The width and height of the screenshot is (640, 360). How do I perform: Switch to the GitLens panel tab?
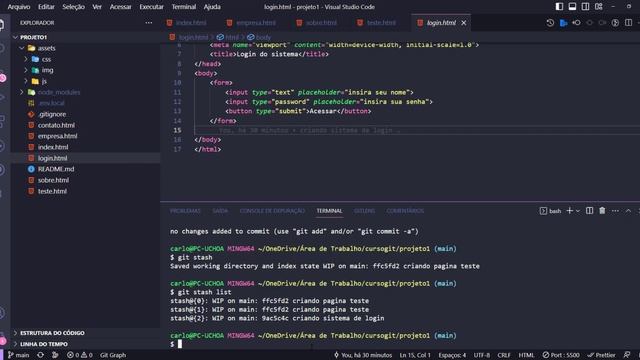coord(364,211)
